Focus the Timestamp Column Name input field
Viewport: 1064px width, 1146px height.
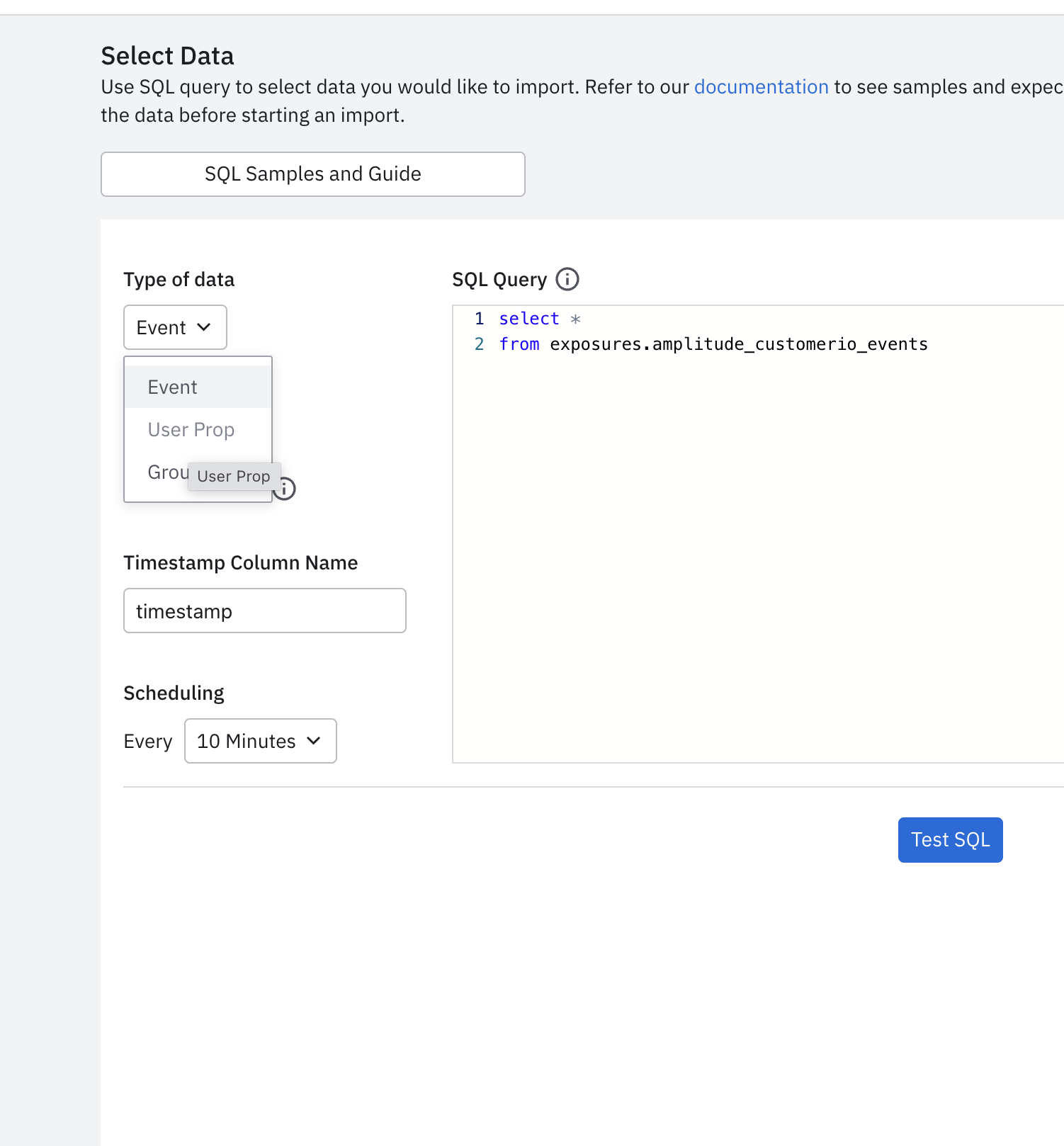pos(264,611)
